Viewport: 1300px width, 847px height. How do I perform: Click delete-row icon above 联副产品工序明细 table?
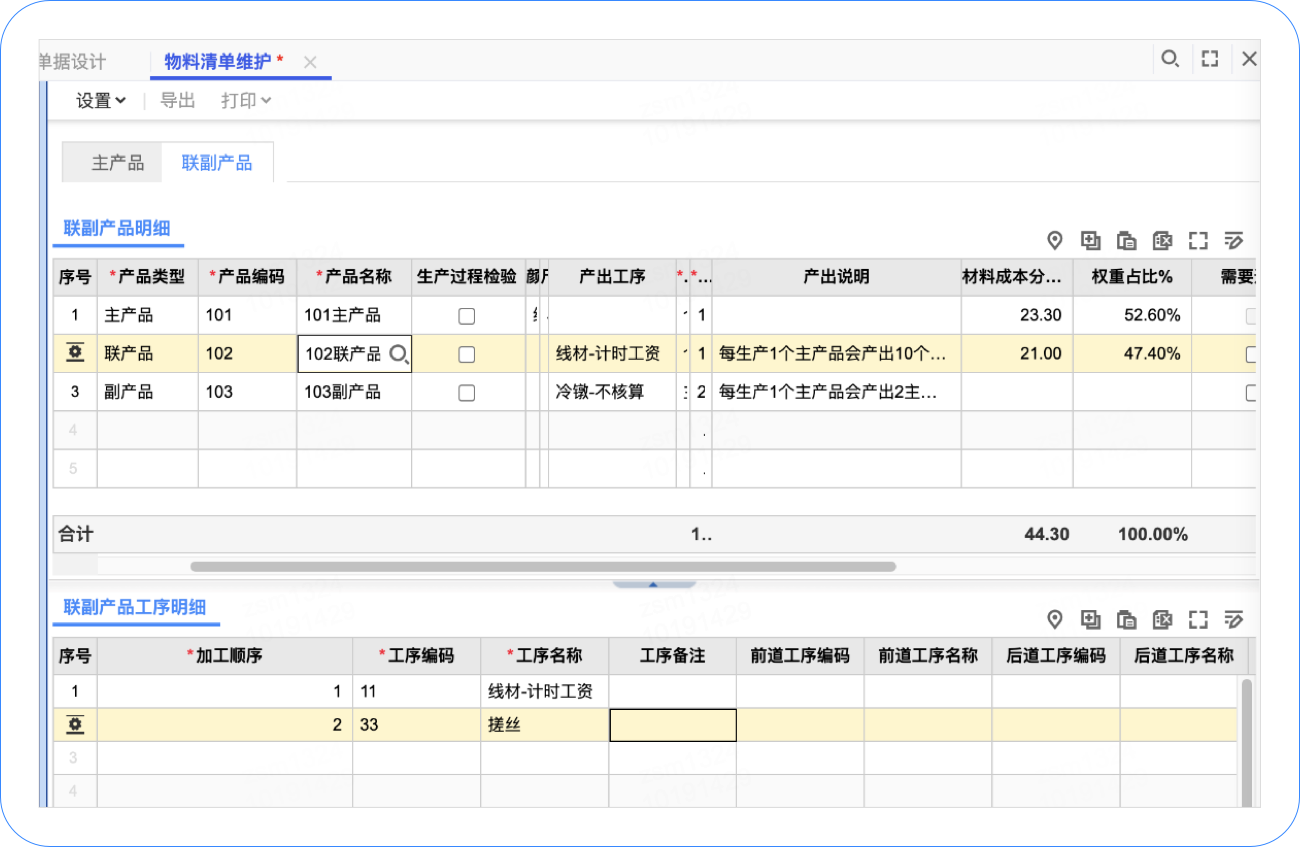click(x=1162, y=619)
